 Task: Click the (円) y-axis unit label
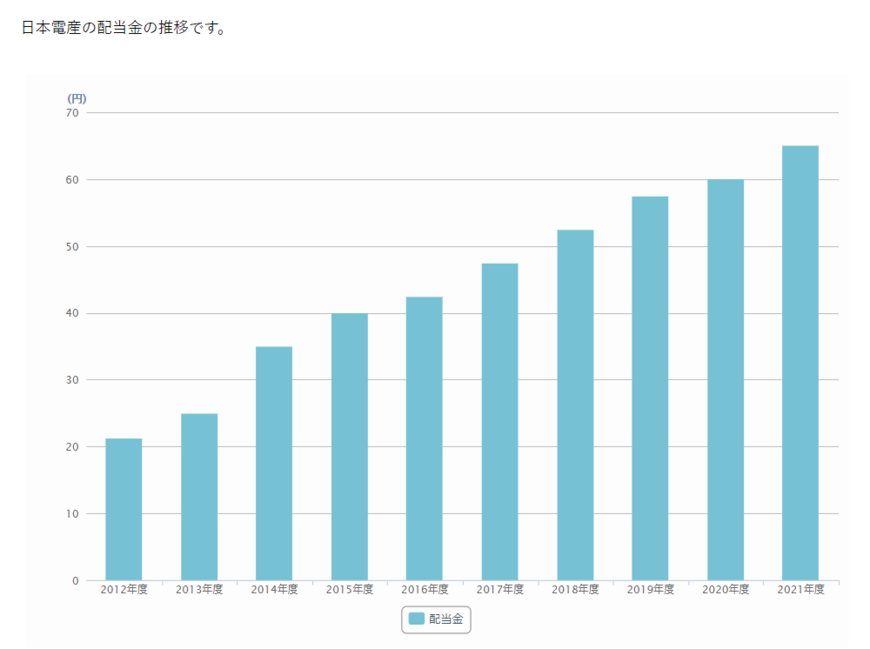77,98
